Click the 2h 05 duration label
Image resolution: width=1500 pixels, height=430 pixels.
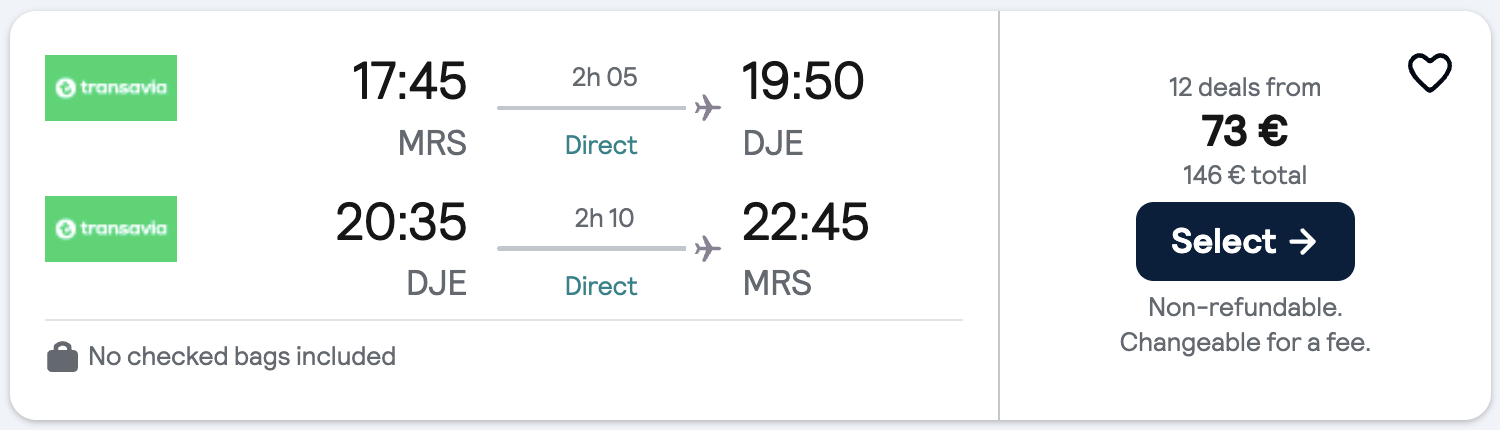pos(604,77)
